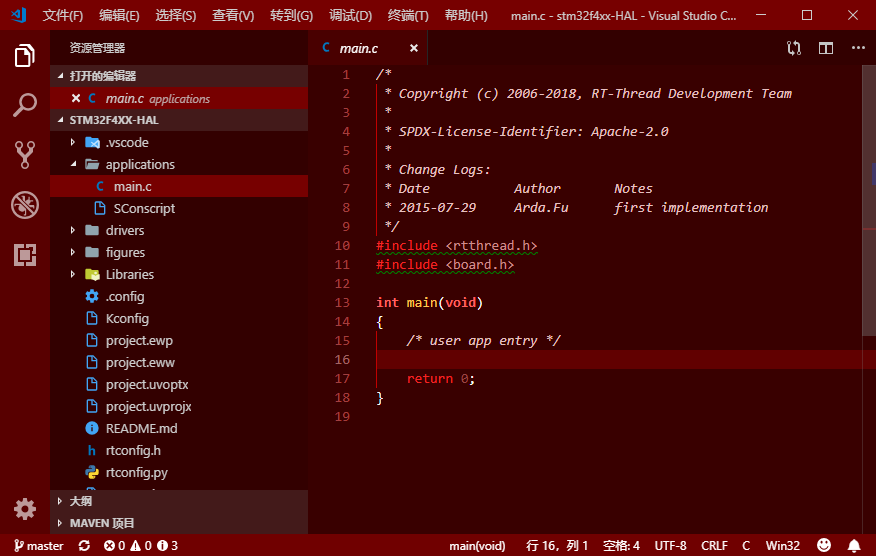876x556 pixels.
Task: Open the 调试(D) menu
Action: [350, 15]
